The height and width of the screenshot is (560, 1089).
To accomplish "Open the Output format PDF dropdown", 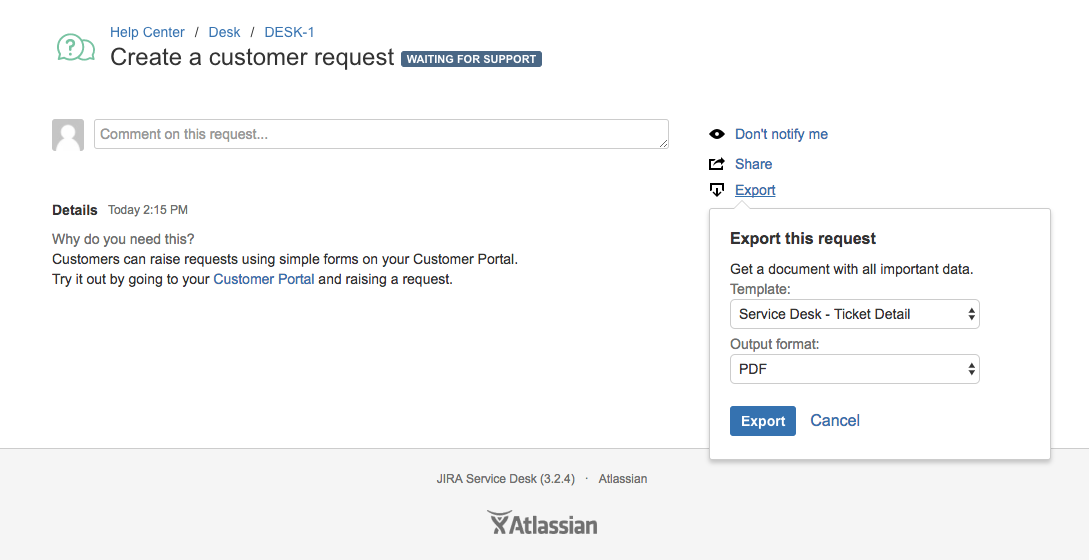I will click(x=854, y=369).
